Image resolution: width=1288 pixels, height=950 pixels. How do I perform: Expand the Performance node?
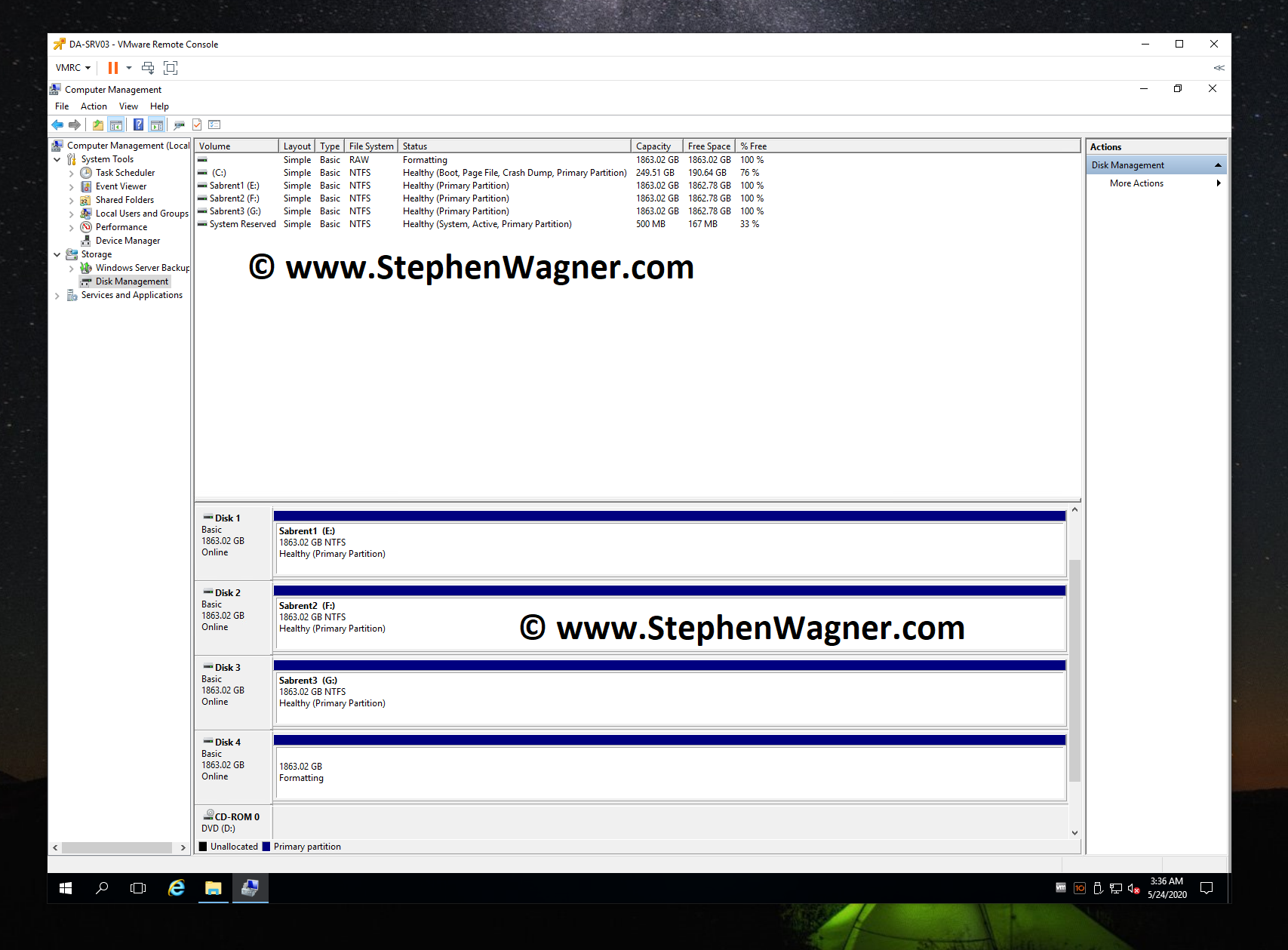point(72,228)
